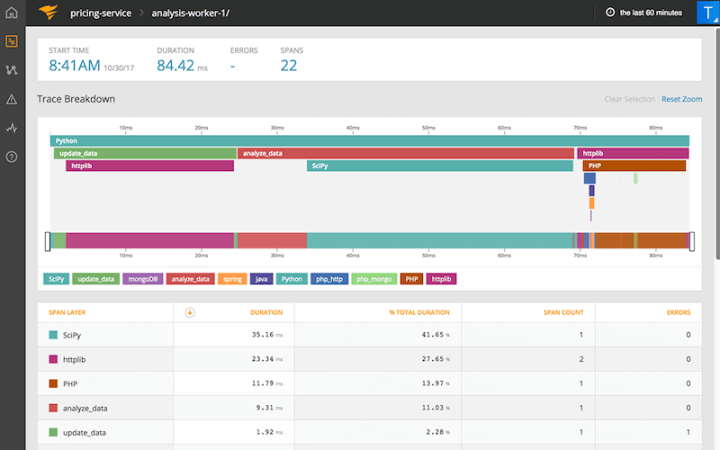This screenshot has height=450, width=720.
Task: Open the activity pulse icon in sidebar
Action: click(x=11, y=128)
